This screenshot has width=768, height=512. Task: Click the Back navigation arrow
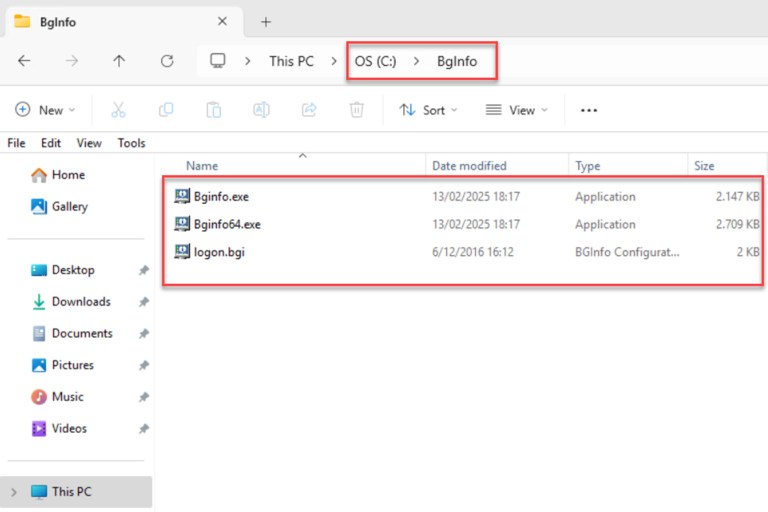tap(24, 61)
